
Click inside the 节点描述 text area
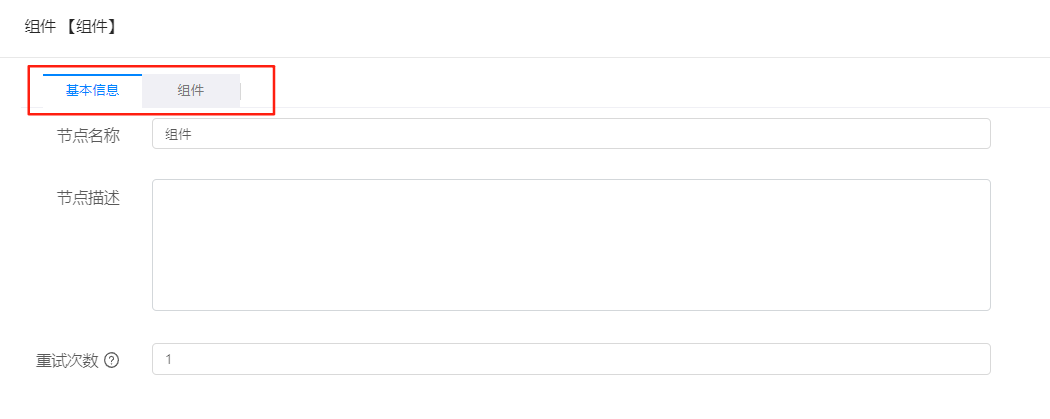click(x=571, y=245)
